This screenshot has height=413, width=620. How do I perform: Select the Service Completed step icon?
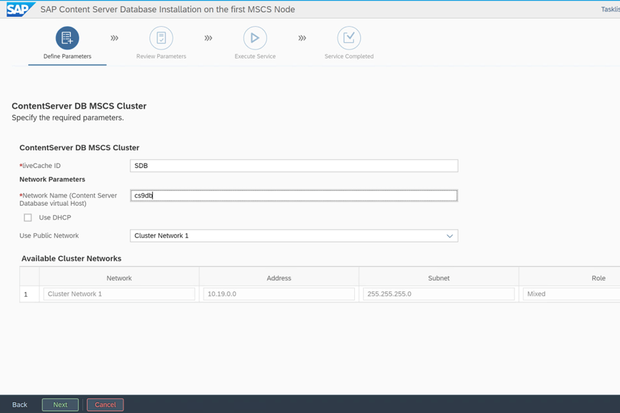(x=349, y=38)
